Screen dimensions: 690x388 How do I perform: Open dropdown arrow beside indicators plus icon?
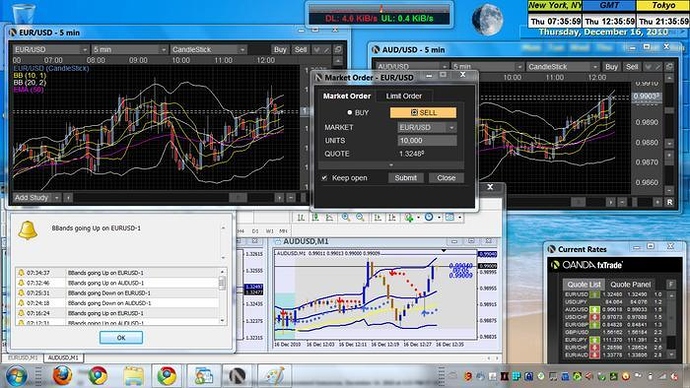click(418, 217)
